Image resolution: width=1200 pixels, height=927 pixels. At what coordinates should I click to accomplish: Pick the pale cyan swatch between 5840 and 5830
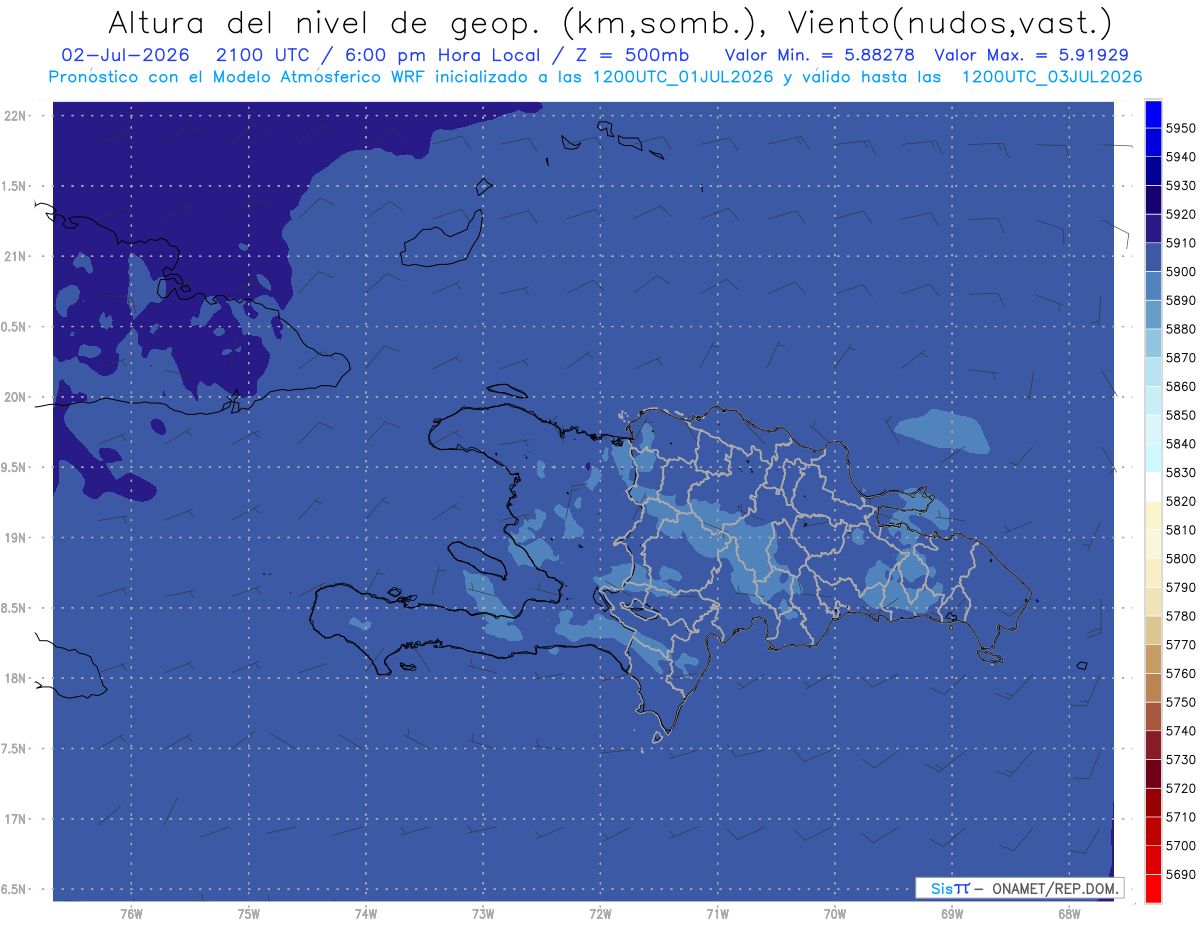pos(1153,458)
